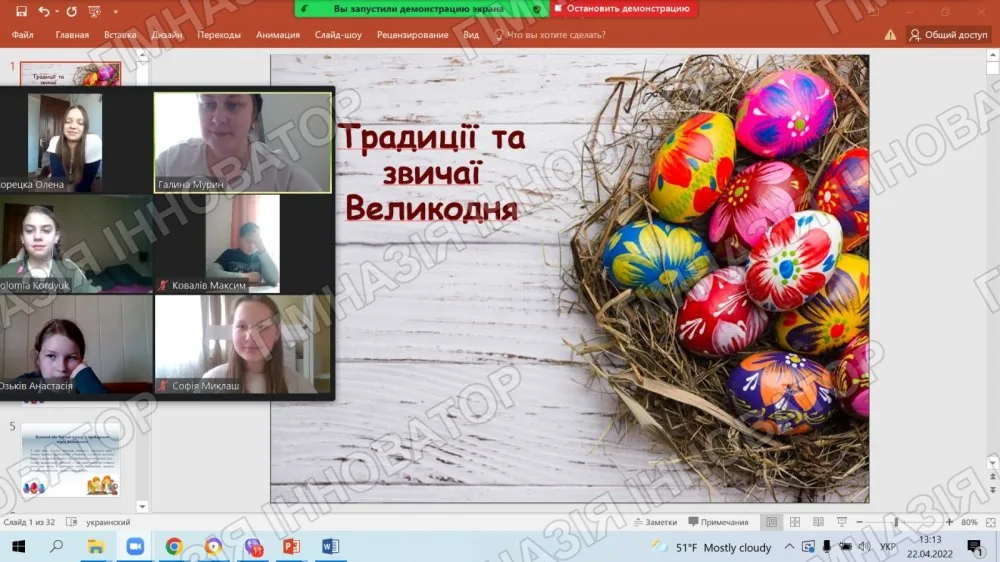Click the Undo arrow icon

coord(43,11)
